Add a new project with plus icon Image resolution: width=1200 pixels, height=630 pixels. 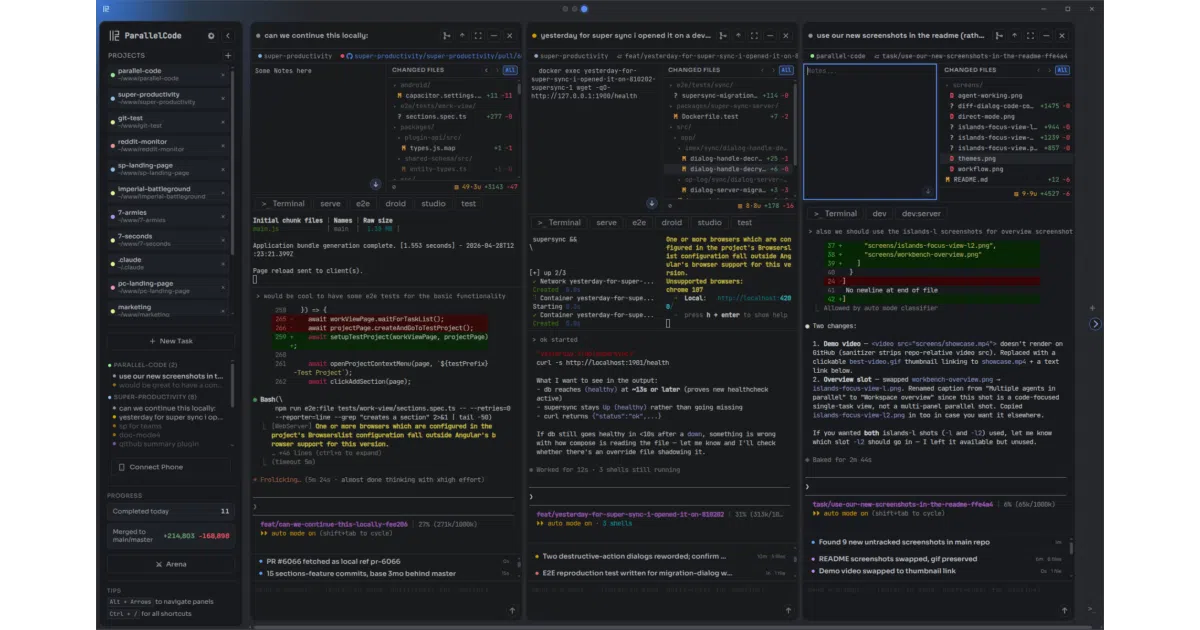coord(228,56)
